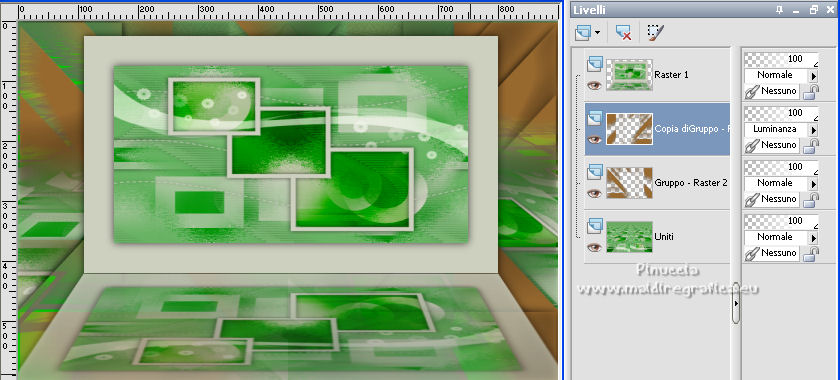The height and width of the screenshot is (380, 840).
Task: Click the Edit Selection icon in Livelli toolbar
Action: [655, 33]
